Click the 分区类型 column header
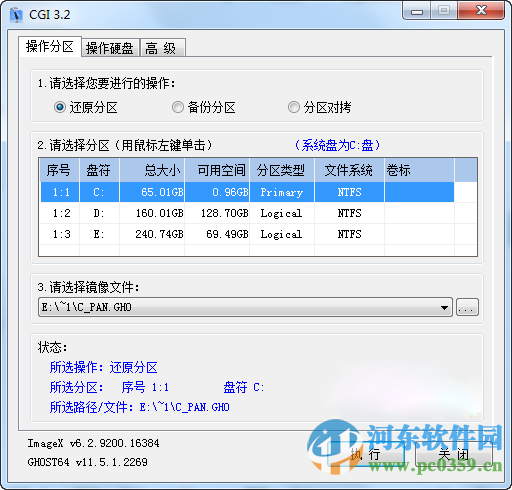The height and width of the screenshot is (490, 512). pyautogui.click(x=282, y=170)
